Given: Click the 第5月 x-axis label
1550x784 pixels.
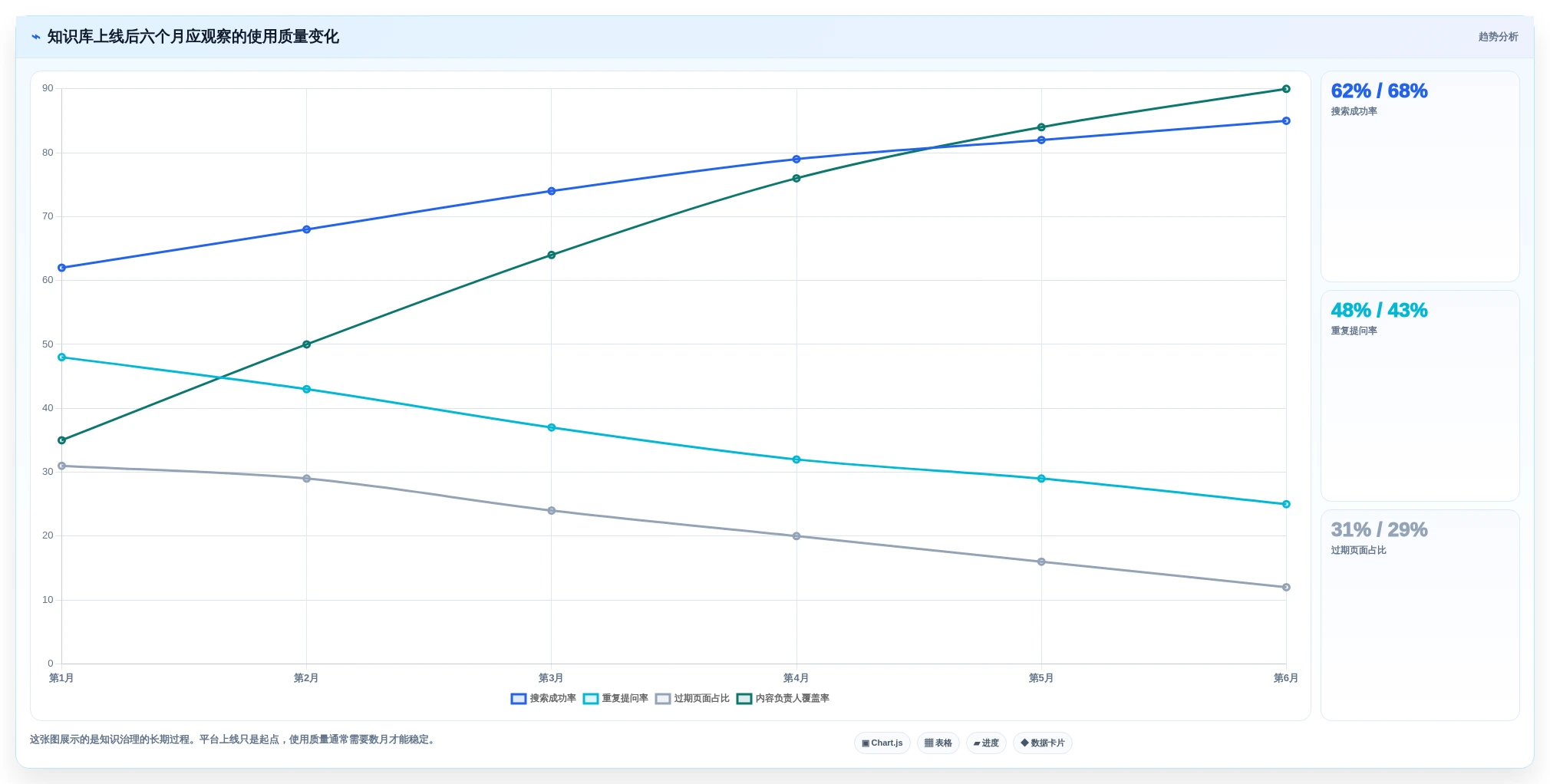Looking at the screenshot, I should pyautogui.click(x=1040, y=678).
